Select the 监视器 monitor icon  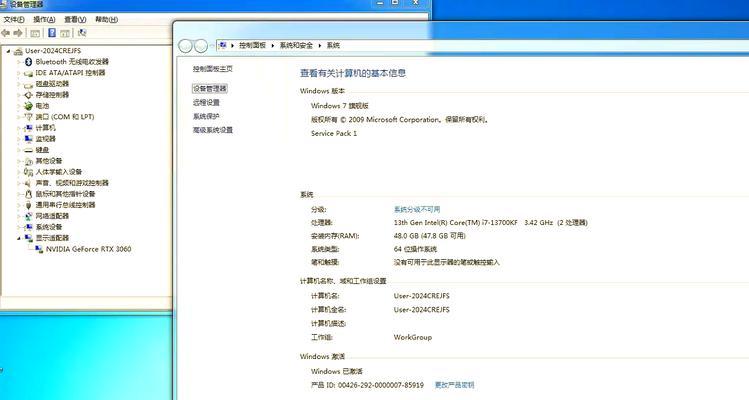pyautogui.click(x=28, y=139)
